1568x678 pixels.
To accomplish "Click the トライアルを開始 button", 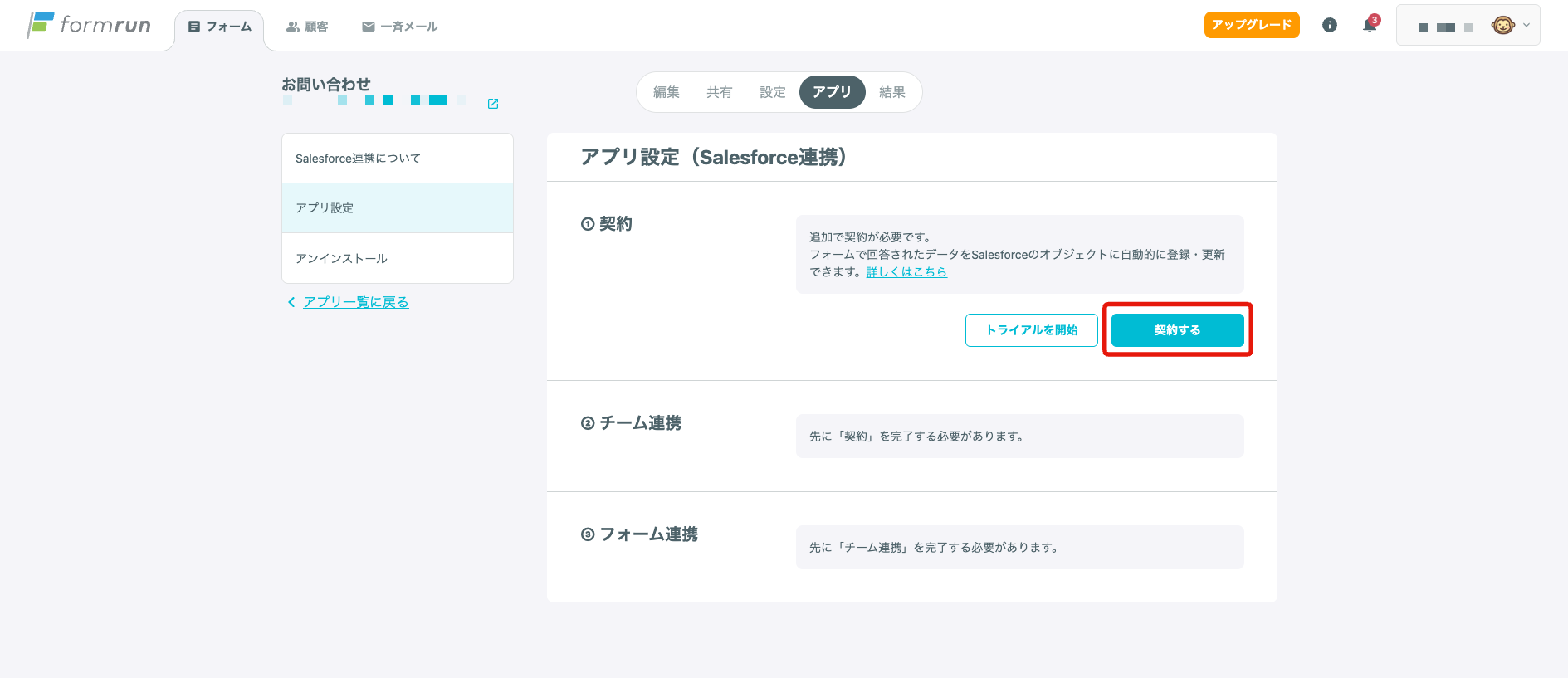I will coord(1032,330).
